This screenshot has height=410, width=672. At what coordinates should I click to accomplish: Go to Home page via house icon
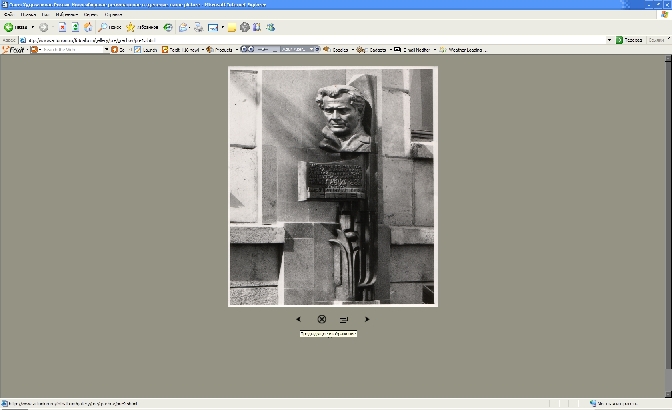88,27
